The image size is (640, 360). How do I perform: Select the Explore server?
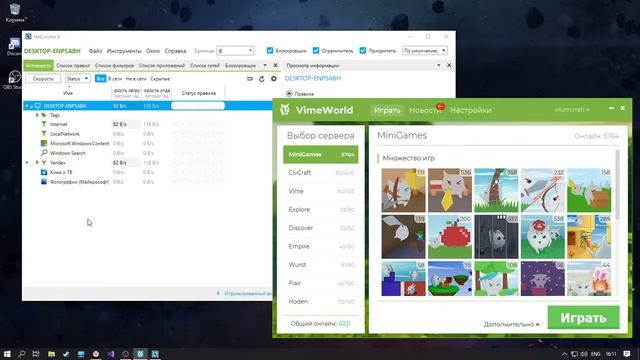(321, 209)
